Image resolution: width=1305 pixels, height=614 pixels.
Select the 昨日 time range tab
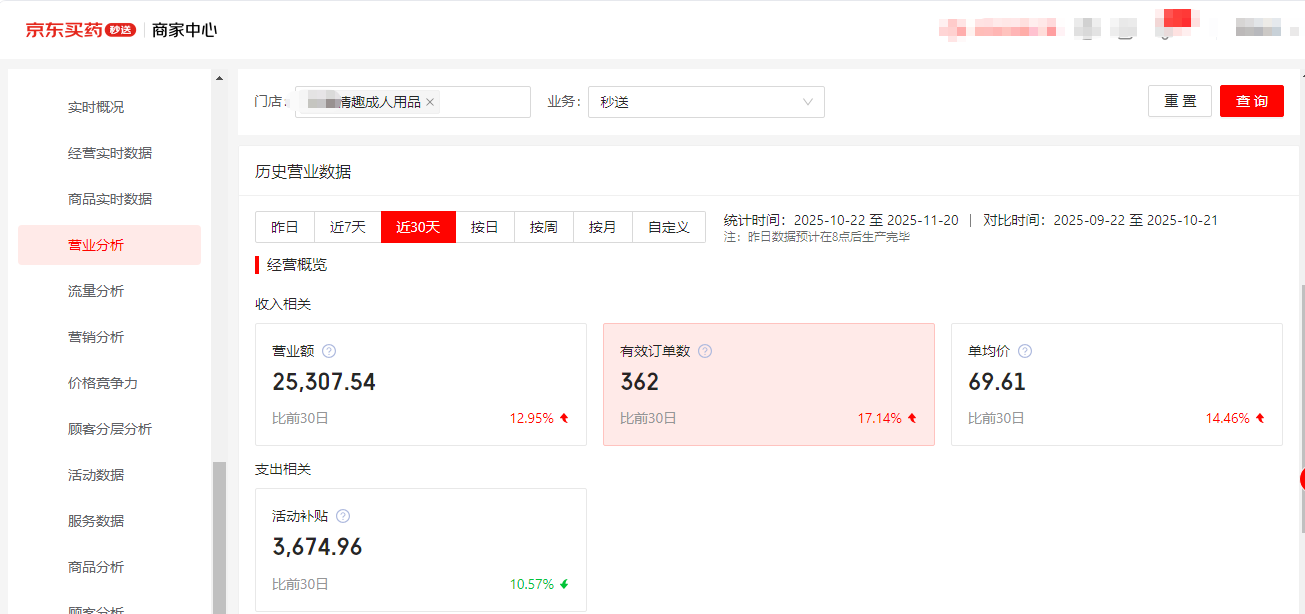click(x=285, y=227)
